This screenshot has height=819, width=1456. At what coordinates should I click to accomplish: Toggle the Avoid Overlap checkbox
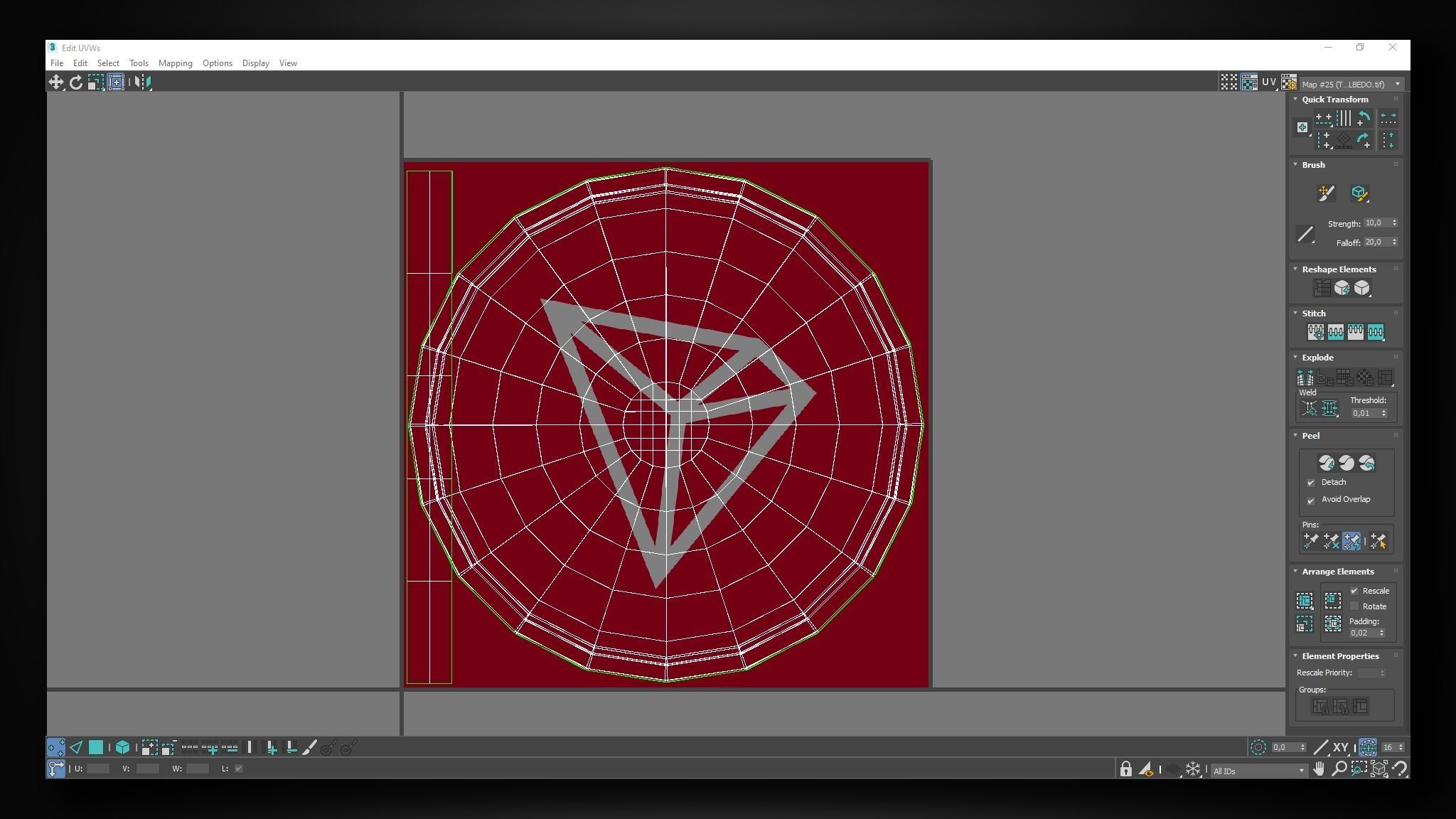[x=1311, y=500]
